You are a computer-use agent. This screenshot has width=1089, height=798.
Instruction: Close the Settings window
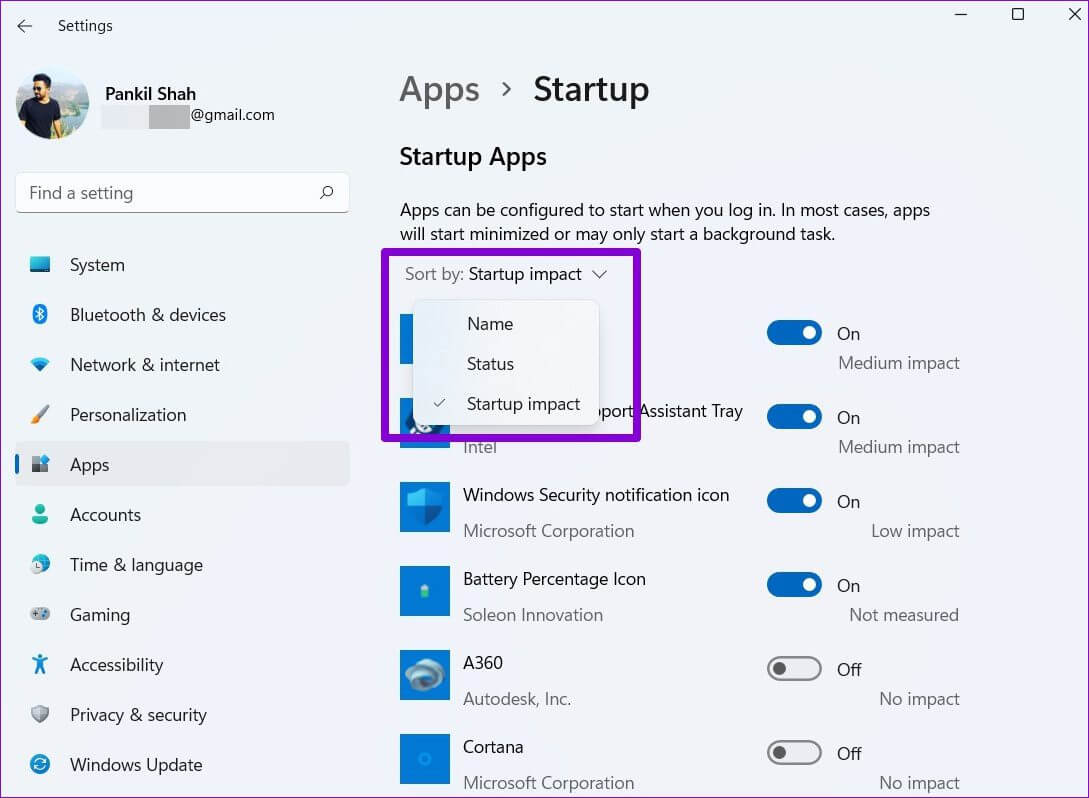1074,14
